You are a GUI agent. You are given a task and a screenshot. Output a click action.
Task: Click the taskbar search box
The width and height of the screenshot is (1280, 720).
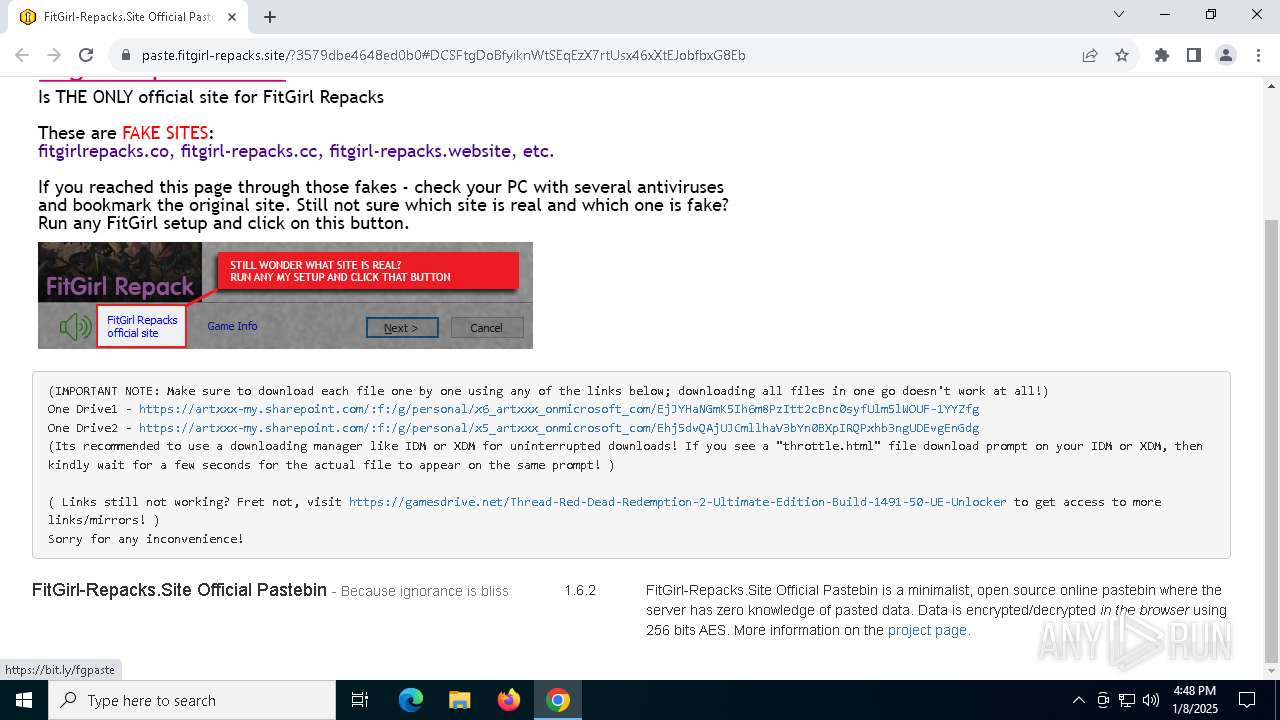[192, 700]
